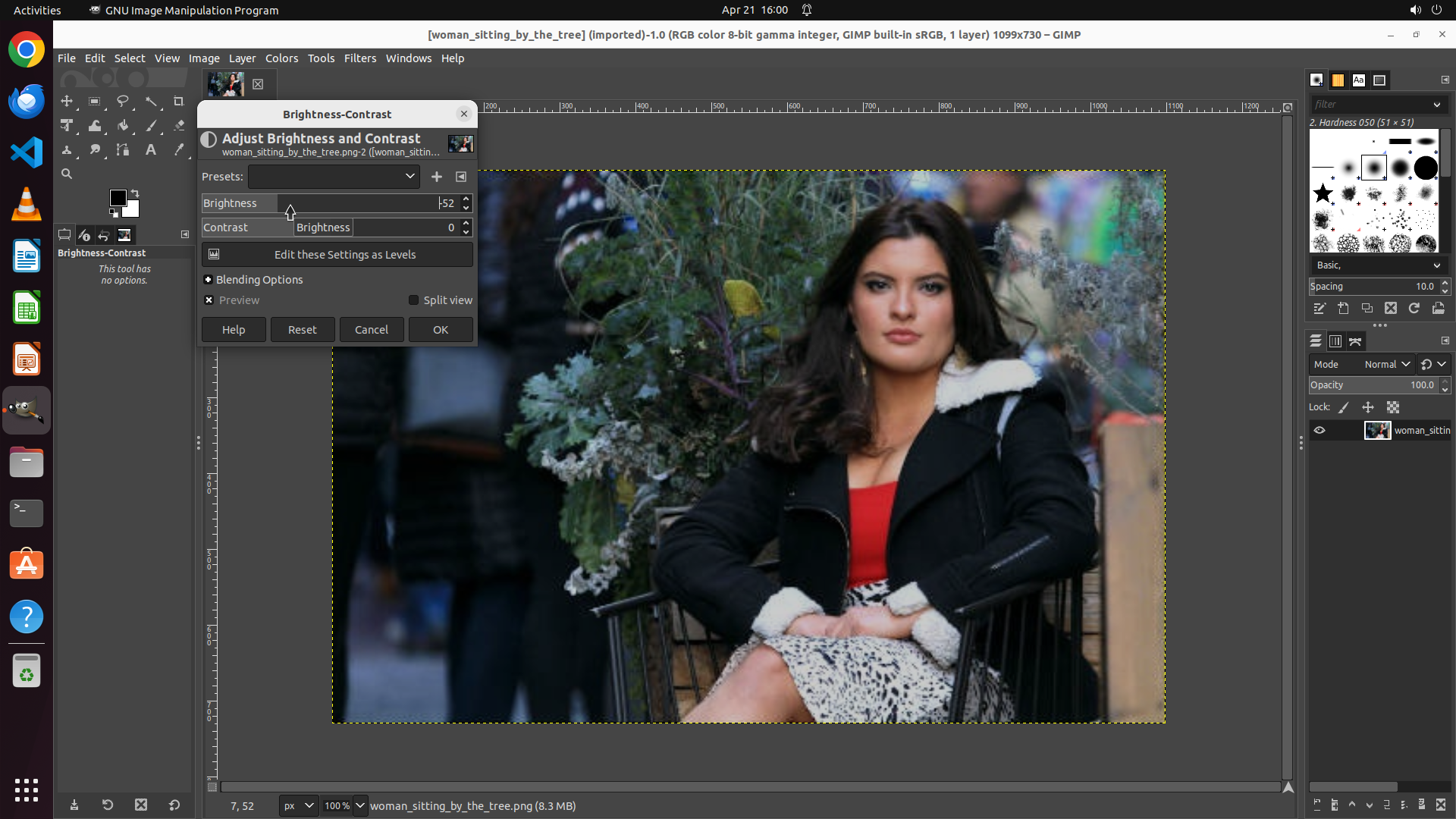Image resolution: width=1456 pixels, height=819 pixels.
Task: Expand Blending Options section
Action: click(x=209, y=280)
